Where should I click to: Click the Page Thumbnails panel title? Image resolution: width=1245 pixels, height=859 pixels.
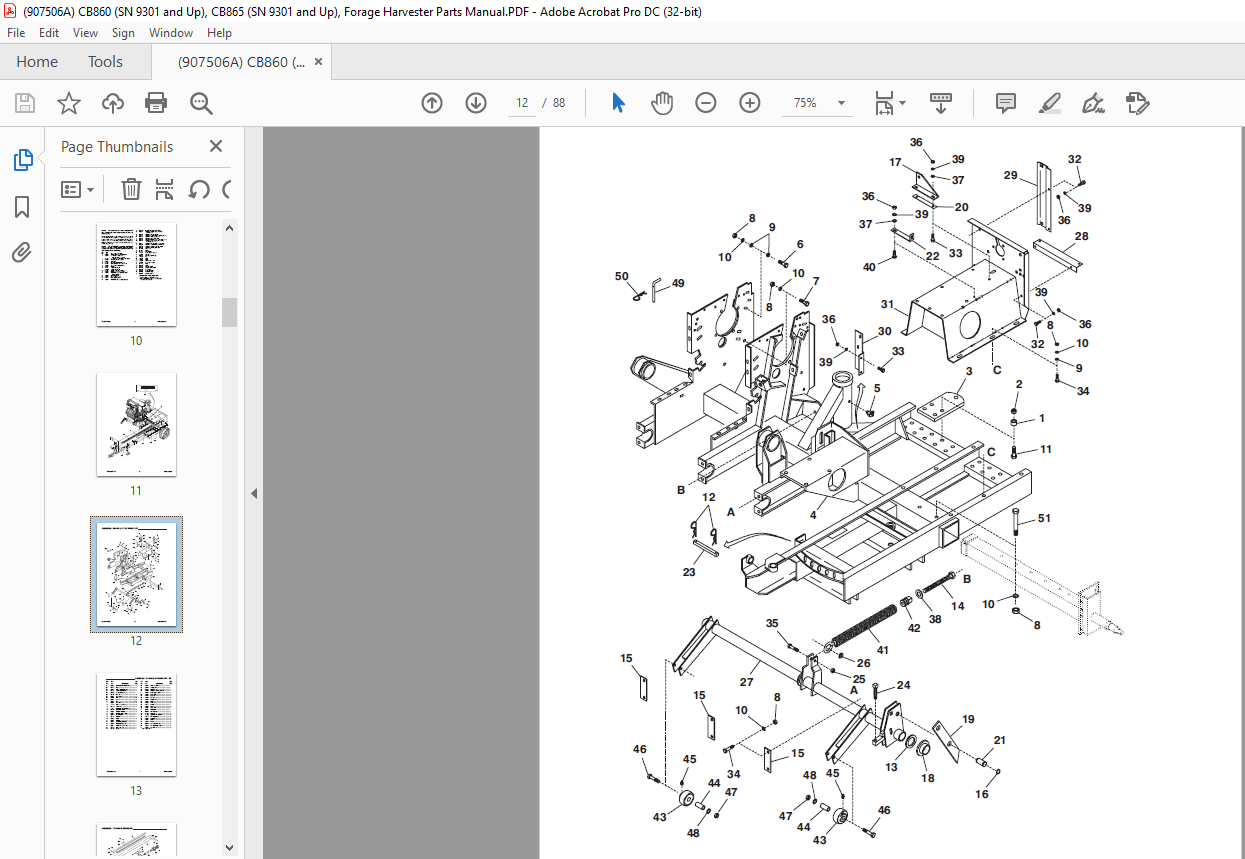[117, 146]
